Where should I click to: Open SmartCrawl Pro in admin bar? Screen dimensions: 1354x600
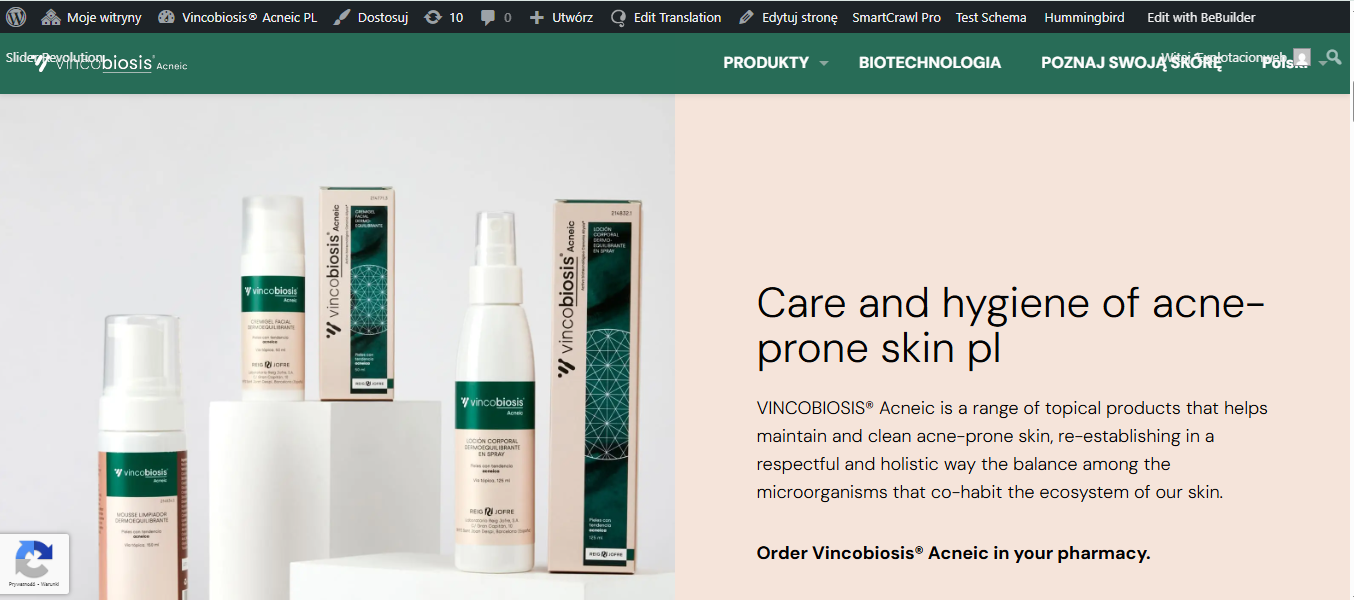click(896, 17)
